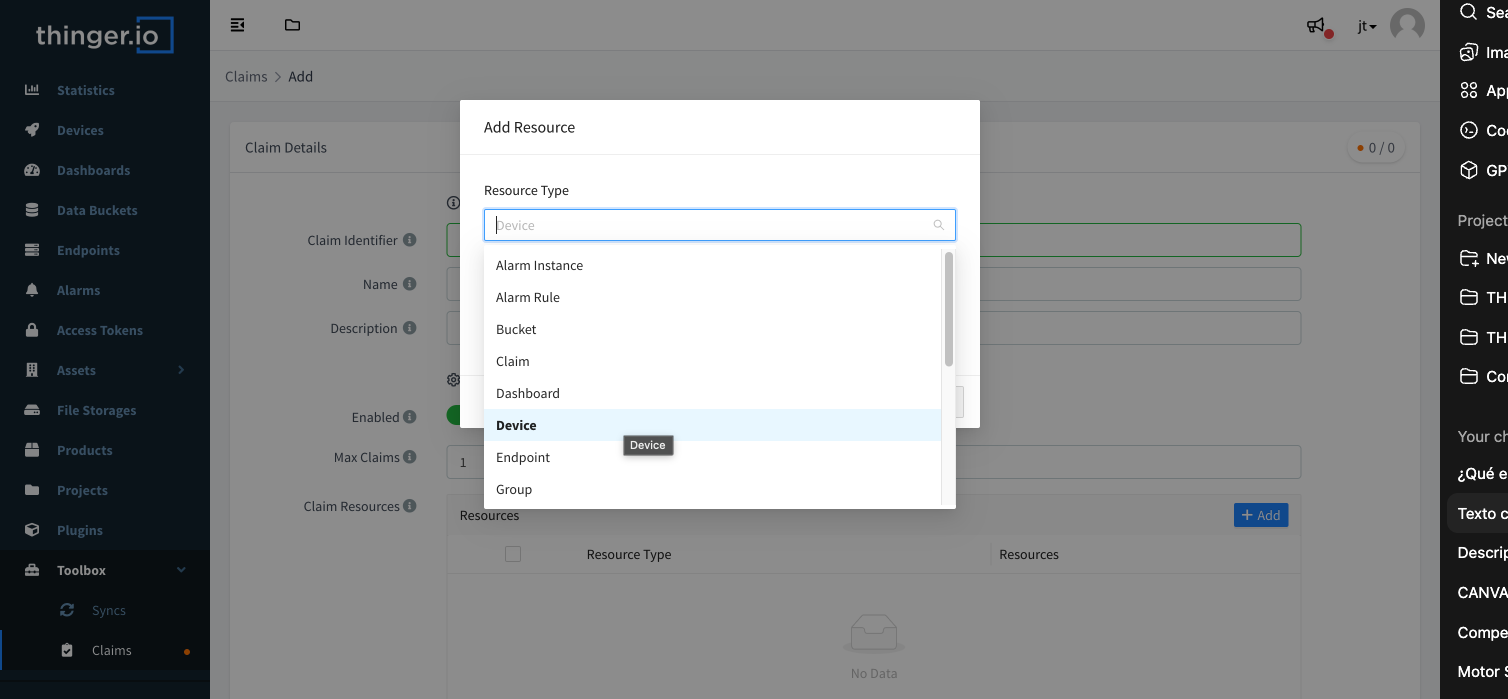Image resolution: width=1508 pixels, height=699 pixels.
Task: Click the Access Tokens lock icon
Action: 32,330
